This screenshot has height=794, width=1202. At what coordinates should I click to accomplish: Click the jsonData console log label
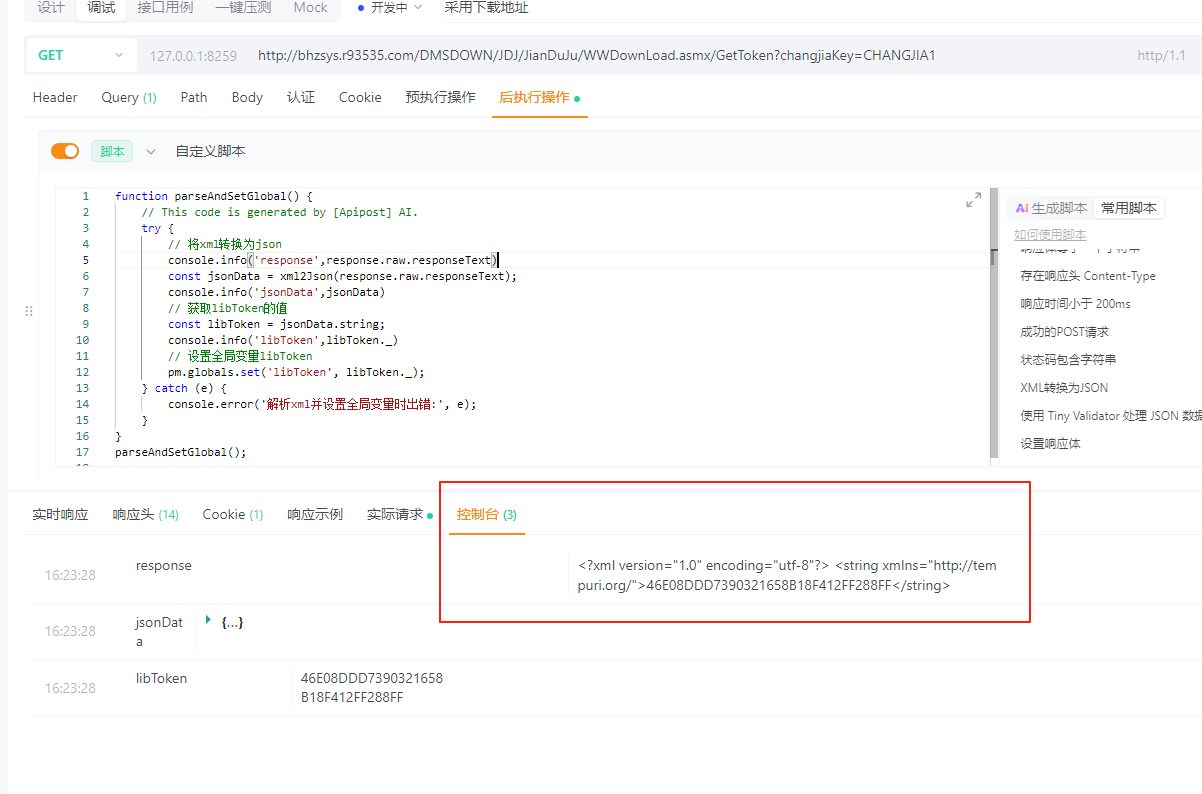(x=160, y=632)
